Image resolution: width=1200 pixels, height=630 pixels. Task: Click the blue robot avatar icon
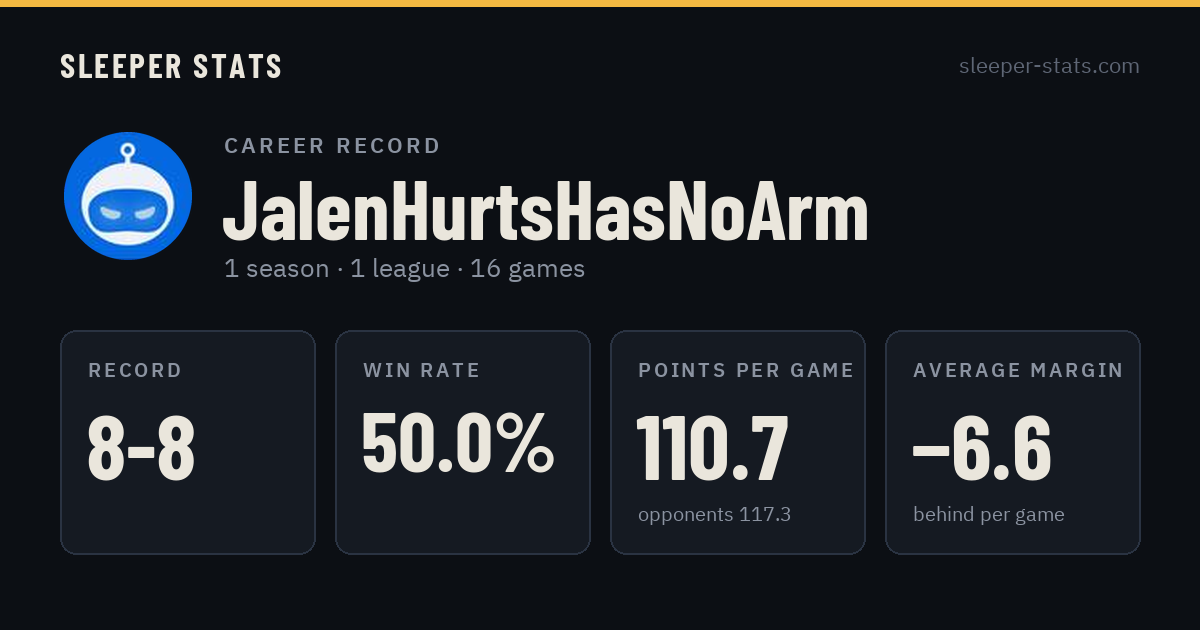pyautogui.click(x=128, y=196)
